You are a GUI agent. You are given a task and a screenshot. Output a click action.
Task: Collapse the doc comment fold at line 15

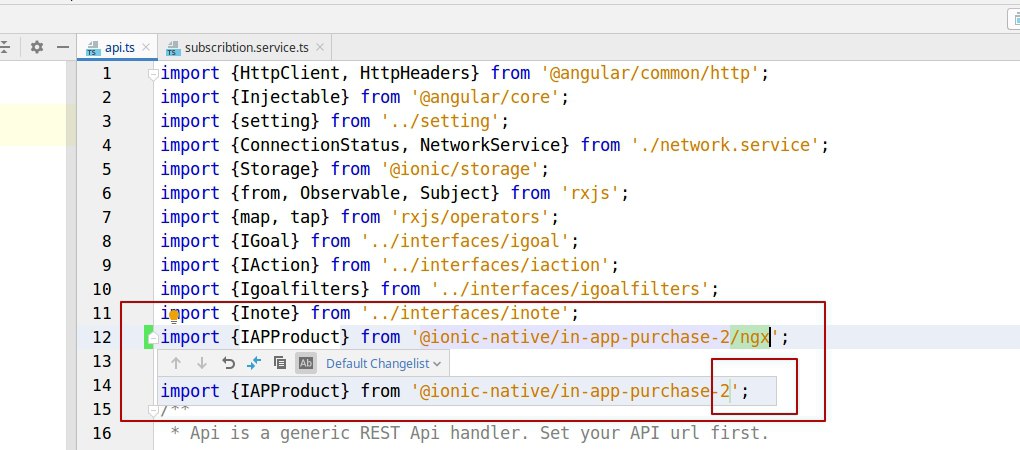tap(153, 410)
